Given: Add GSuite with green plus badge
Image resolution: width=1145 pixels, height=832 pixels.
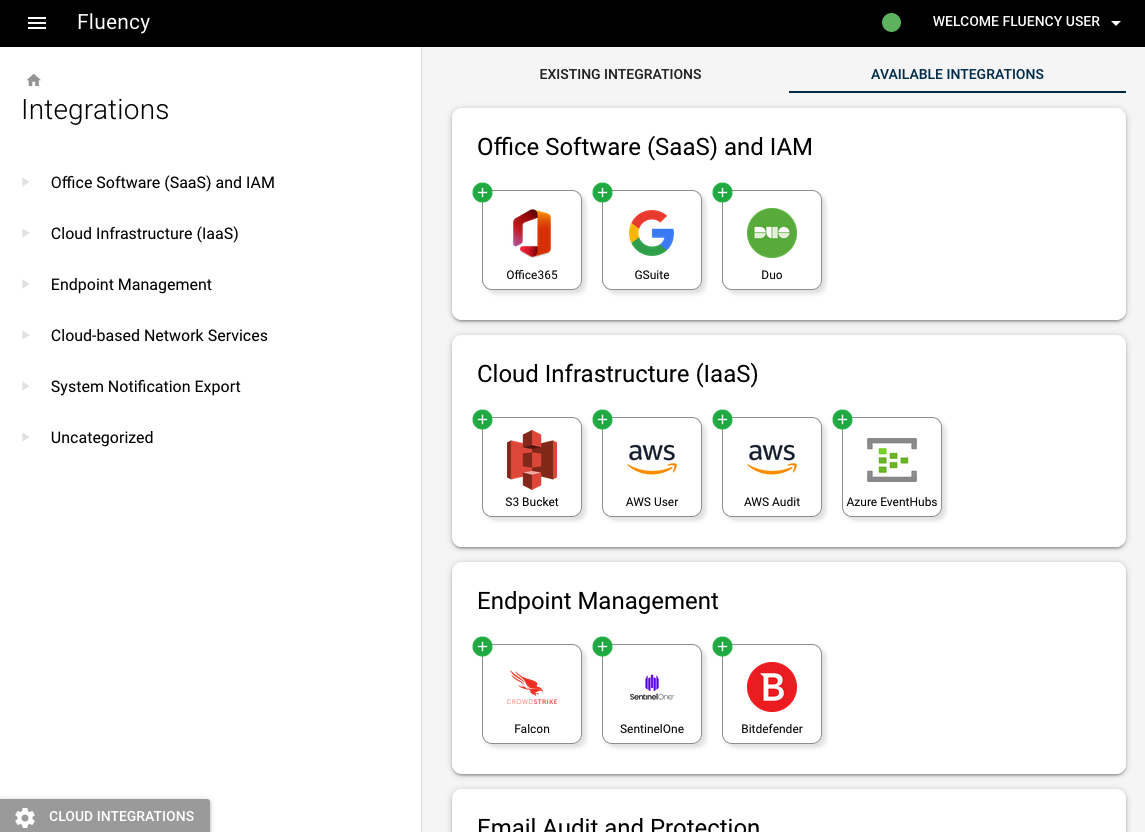Looking at the screenshot, I should (602, 193).
